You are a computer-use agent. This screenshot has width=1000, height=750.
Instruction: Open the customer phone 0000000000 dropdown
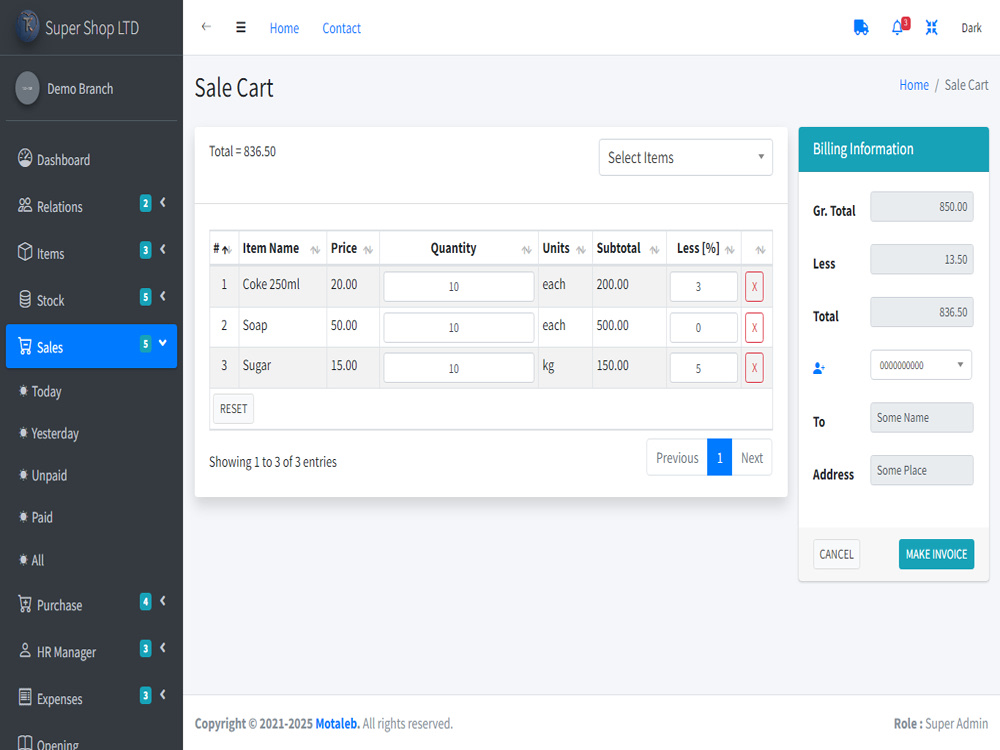tap(920, 365)
